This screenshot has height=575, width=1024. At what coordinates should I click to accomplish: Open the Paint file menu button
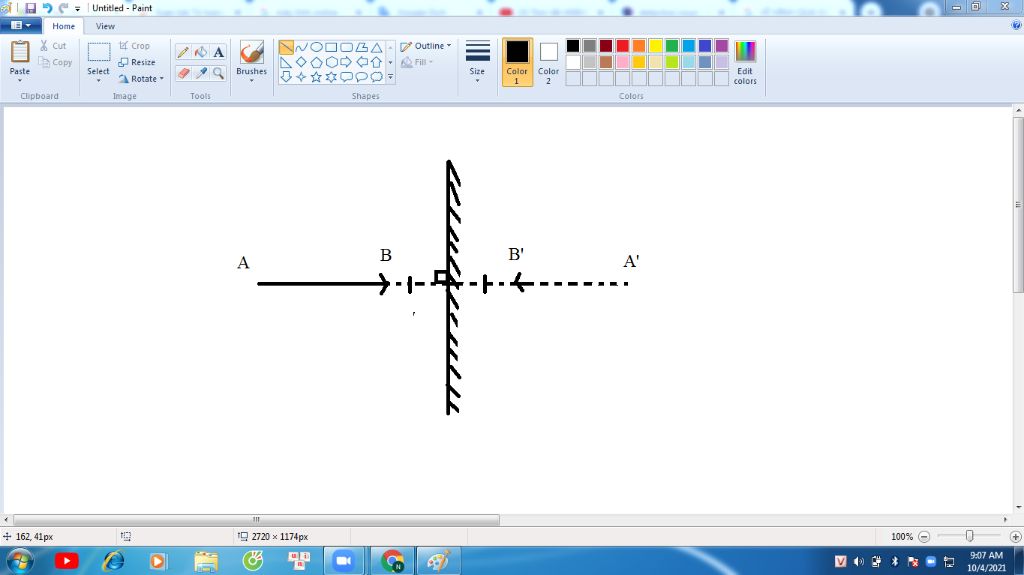(21, 25)
